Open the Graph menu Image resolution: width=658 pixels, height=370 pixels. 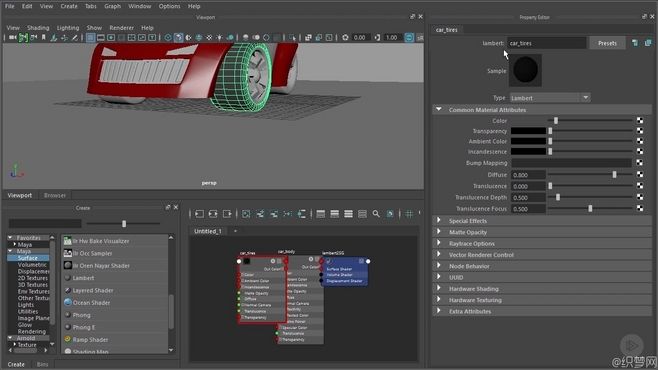point(112,6)
